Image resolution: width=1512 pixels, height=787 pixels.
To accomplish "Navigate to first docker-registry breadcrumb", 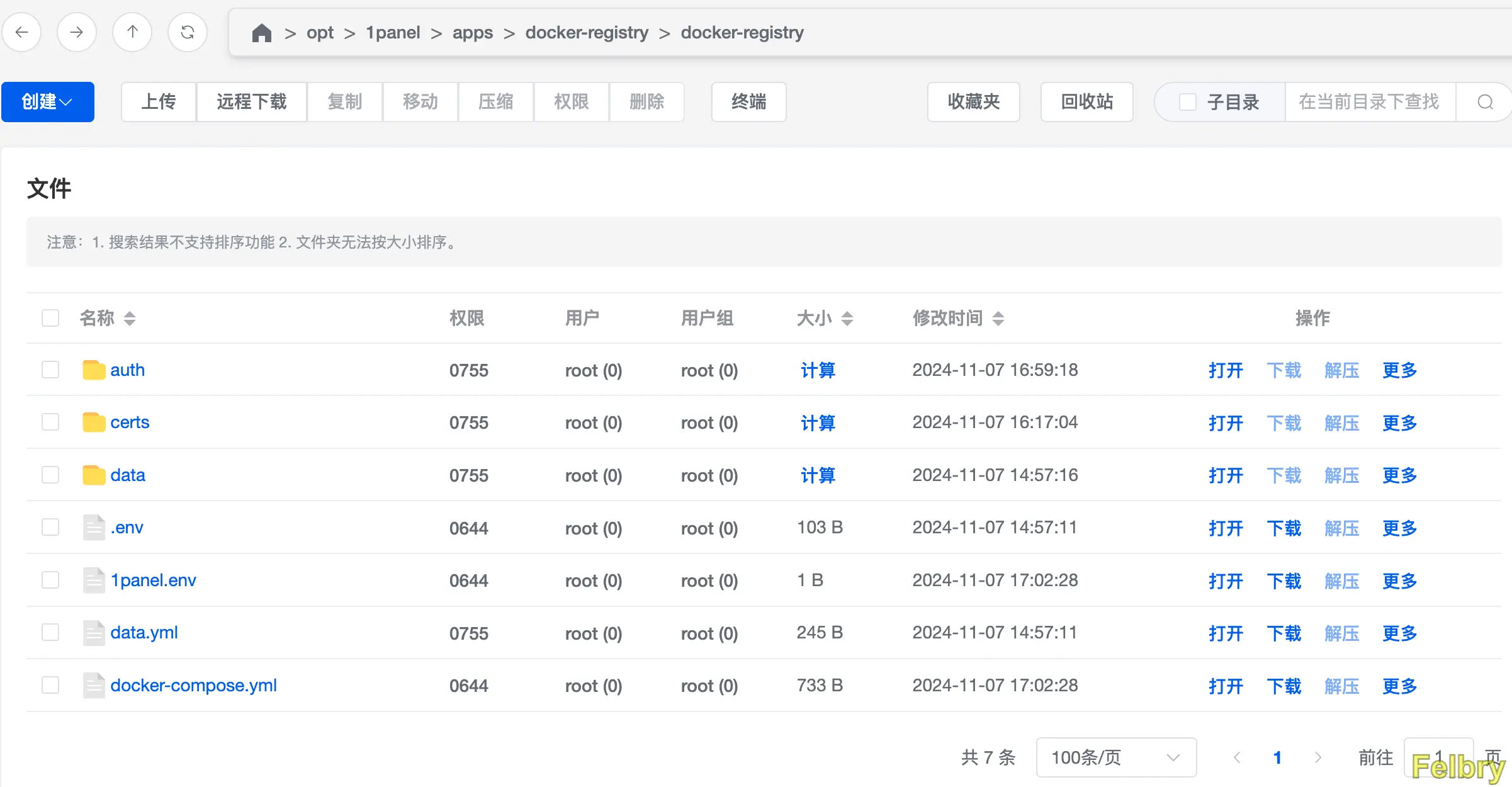I will point(587,33).
